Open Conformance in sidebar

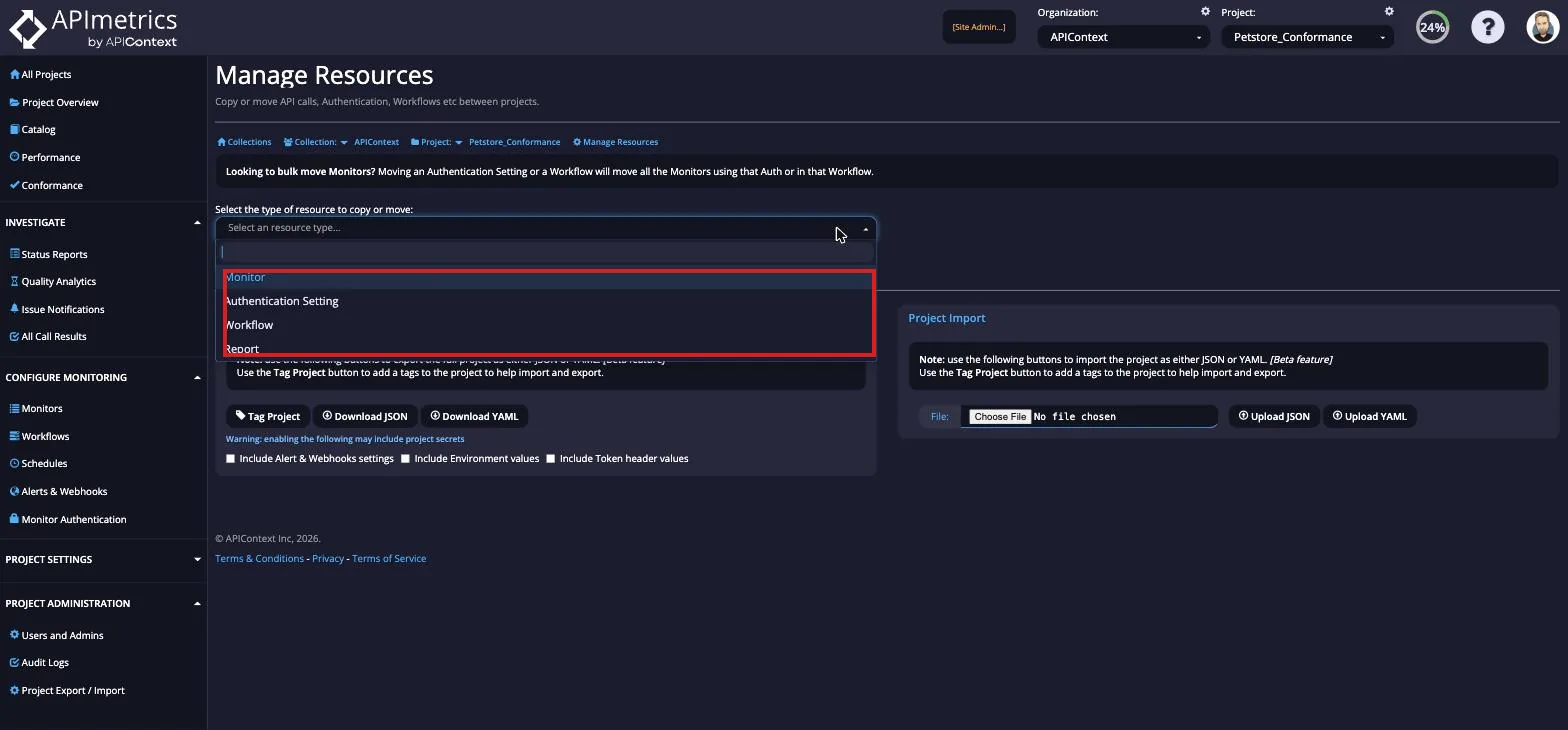[x=46, y=185]
